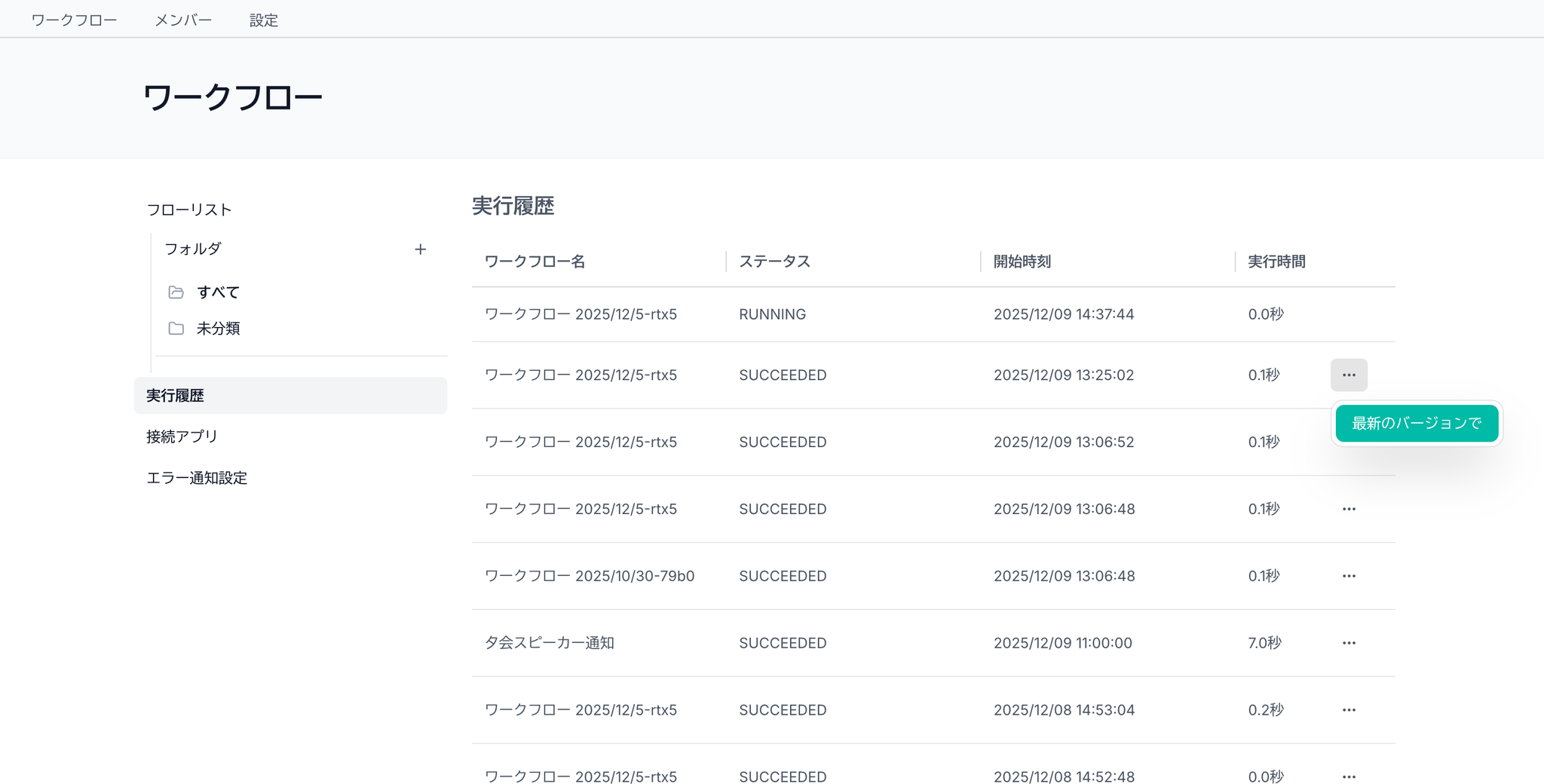The image size is (1544, 784).
Task: Select the すべて folder
Action: pos(218,292)
